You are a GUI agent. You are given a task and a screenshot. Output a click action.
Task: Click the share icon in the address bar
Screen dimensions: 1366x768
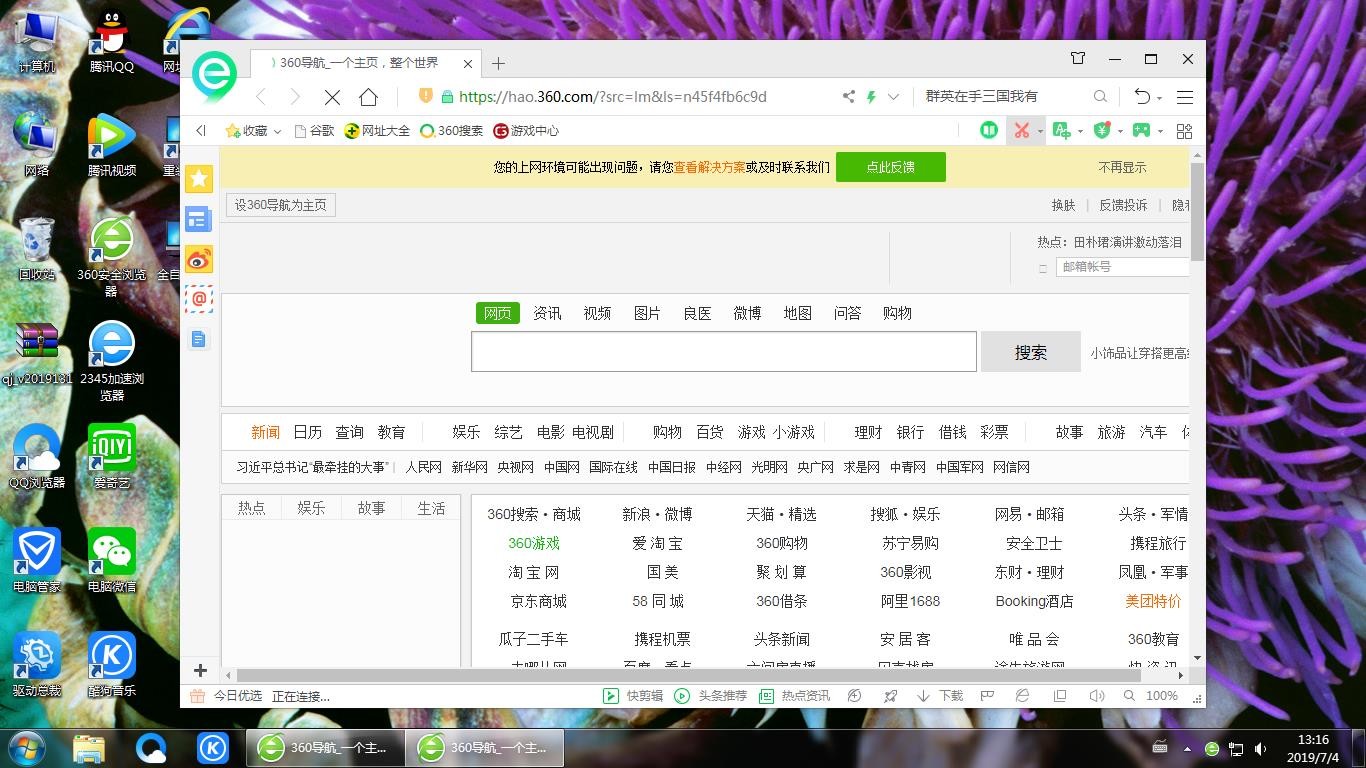(848, 97)
